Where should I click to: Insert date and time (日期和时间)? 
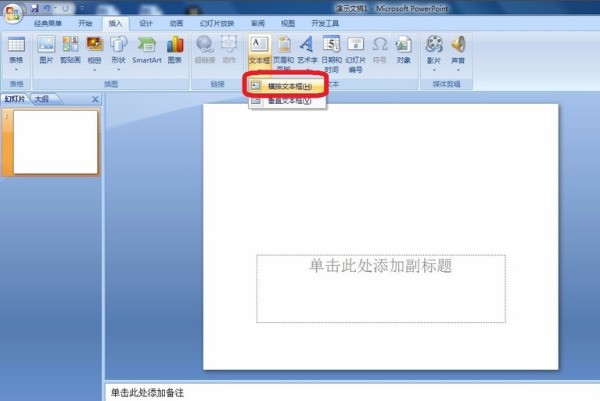point(331,53)
